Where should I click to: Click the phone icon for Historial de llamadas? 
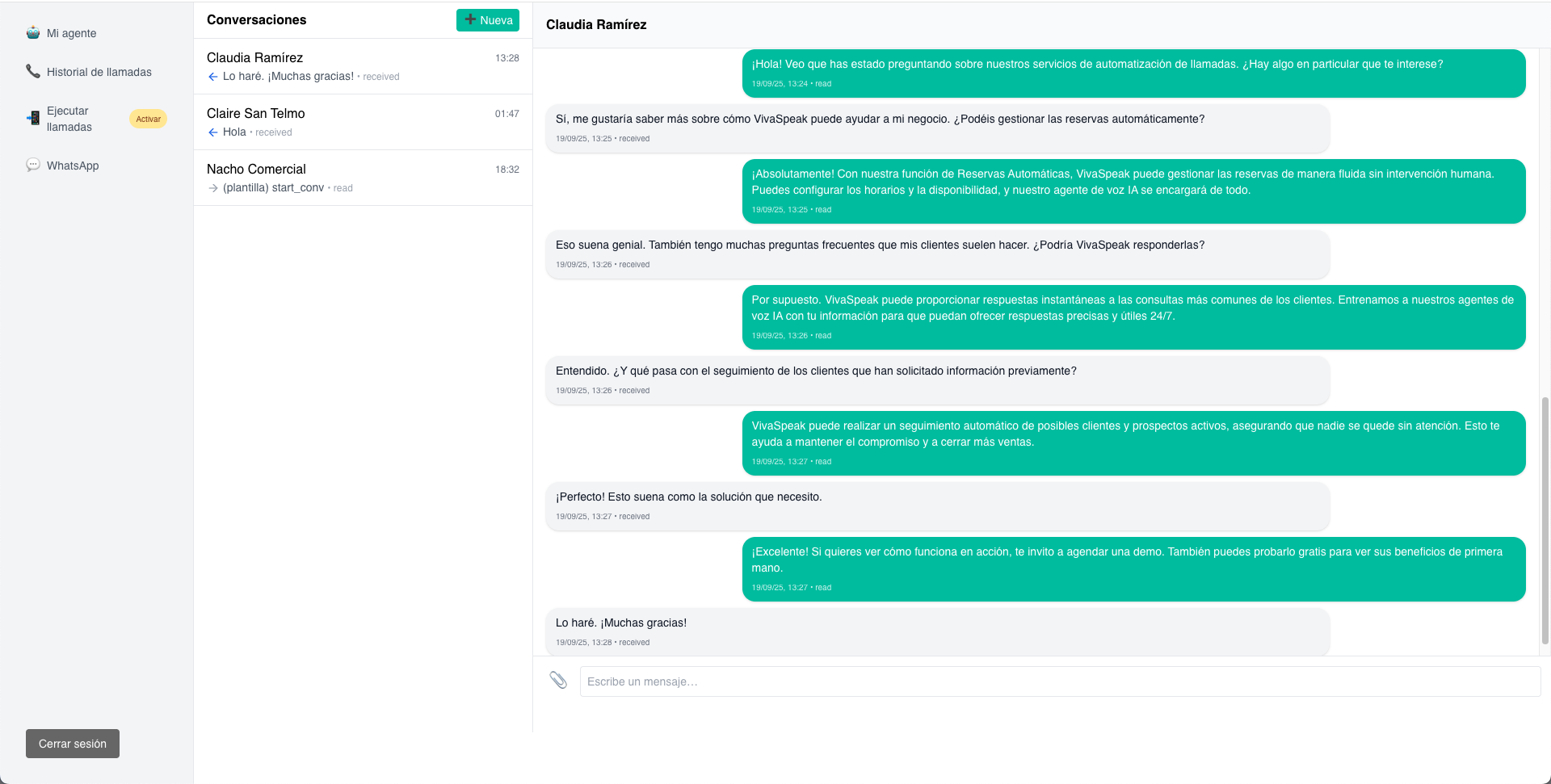[33, 72]
